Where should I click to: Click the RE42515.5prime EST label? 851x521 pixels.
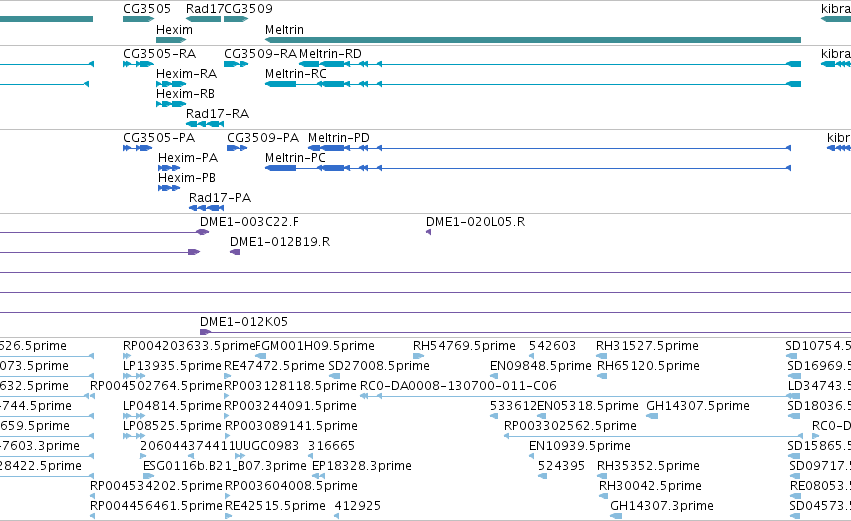pyautogui.click(x=275, y=507)
